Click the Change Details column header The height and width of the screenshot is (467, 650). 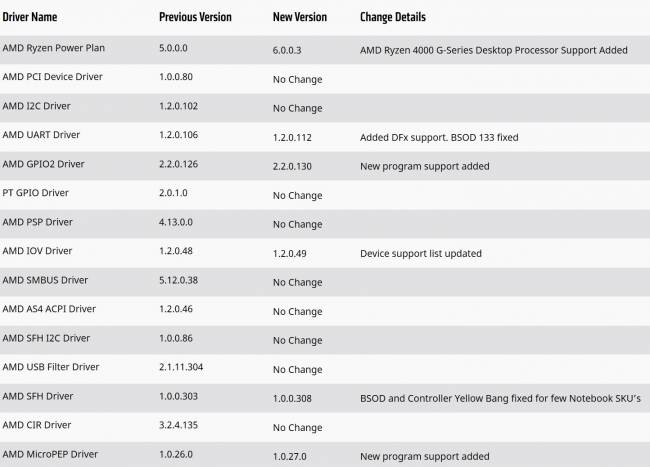pyautogui.click(x=392, y=17)
